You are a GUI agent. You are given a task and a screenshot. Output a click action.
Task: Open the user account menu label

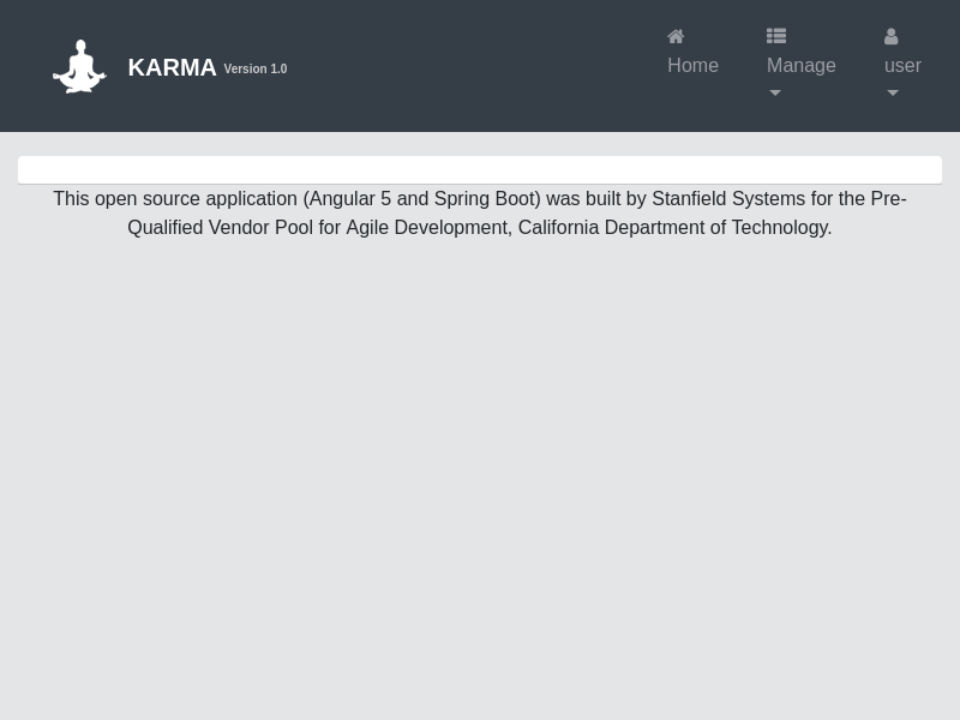coord(903,66)
